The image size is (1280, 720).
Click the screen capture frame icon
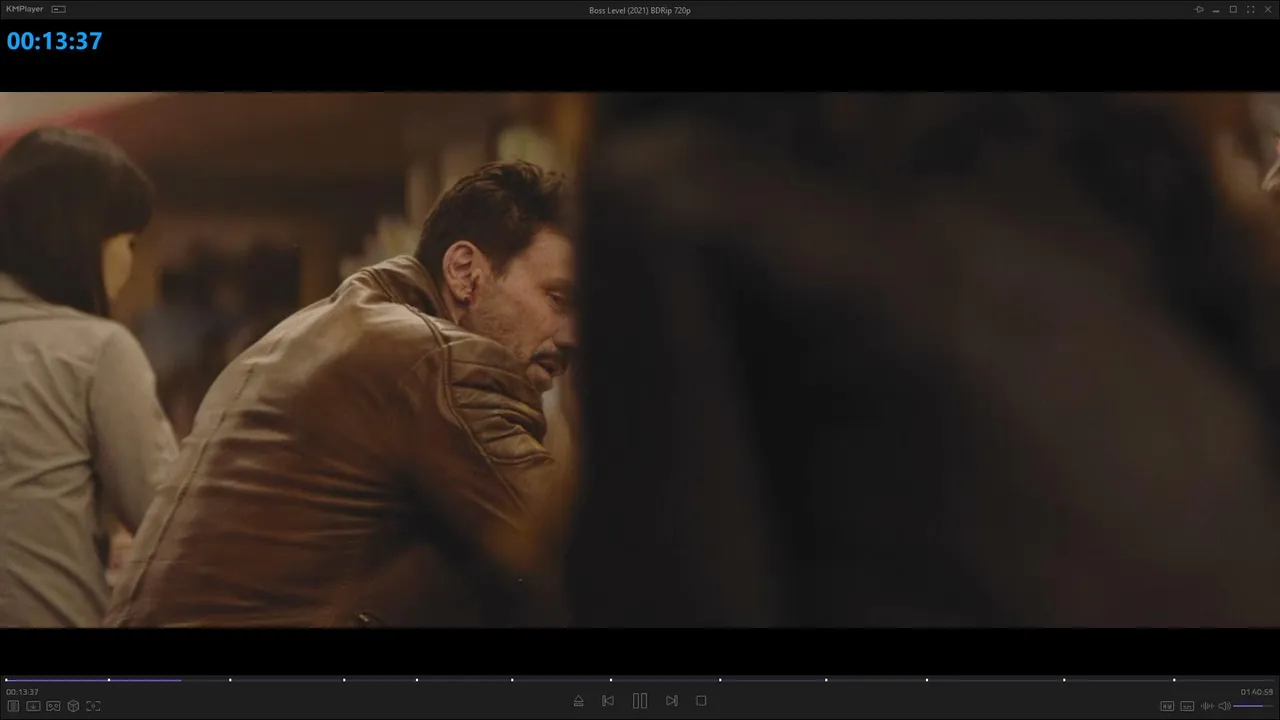coord(93,706)
